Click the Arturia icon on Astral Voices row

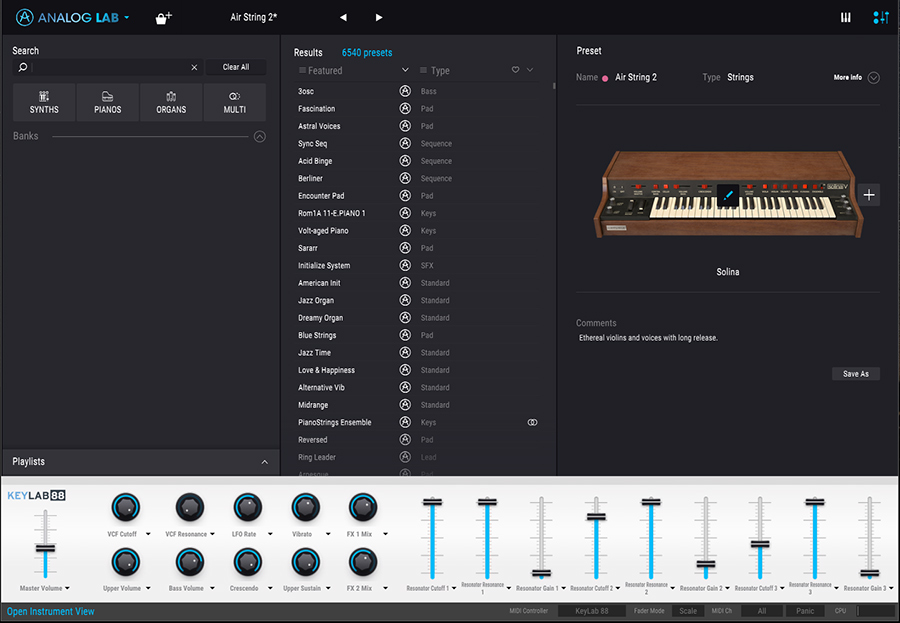tap(405, 126)
